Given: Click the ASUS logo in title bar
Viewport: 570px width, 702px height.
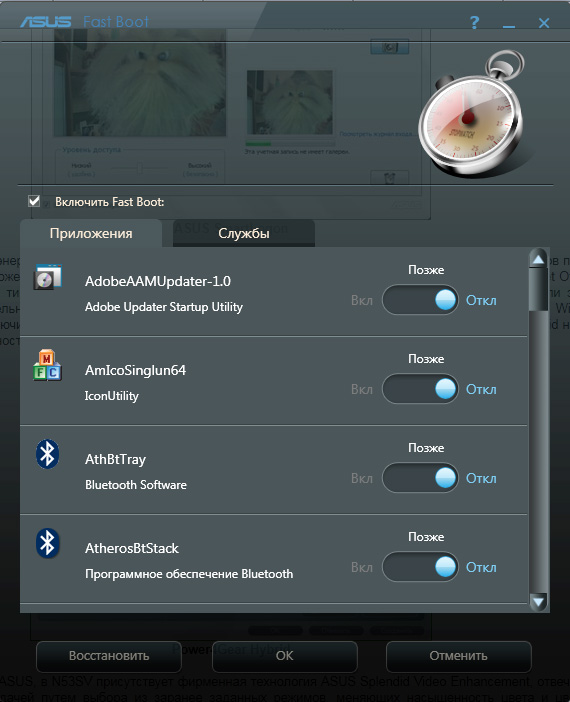Looking at the screenshot, I should click(46, 21).
